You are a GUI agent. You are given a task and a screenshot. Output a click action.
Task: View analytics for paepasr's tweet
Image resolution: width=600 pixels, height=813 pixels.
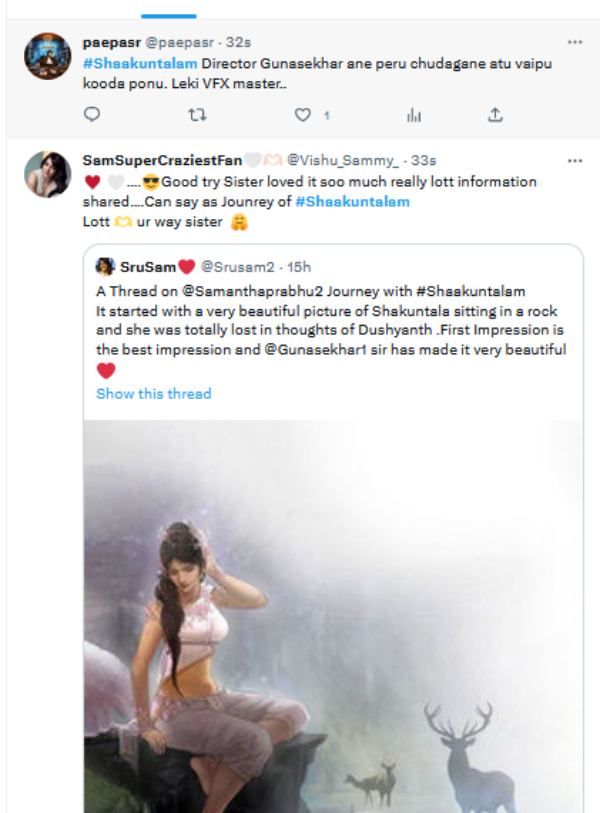tap(412, 116)
